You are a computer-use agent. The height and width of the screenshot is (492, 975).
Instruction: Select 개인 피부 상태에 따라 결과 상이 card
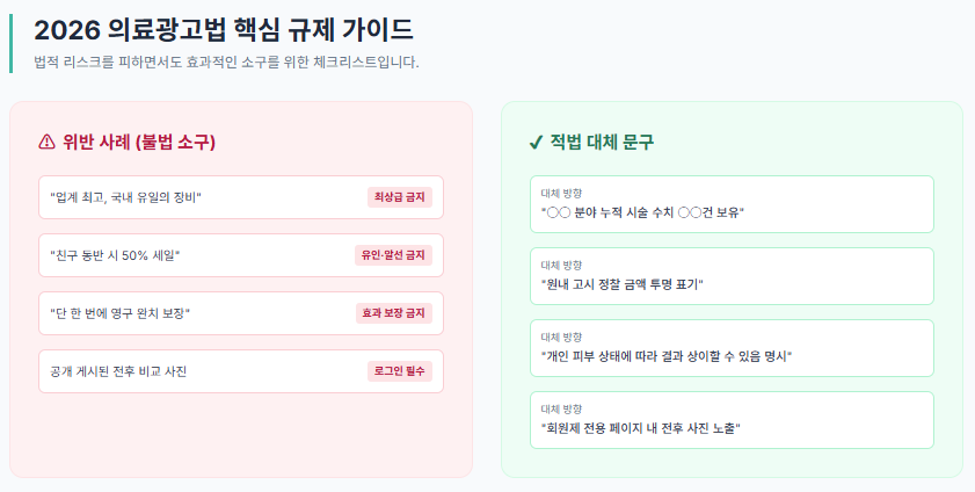pyautogui.click(x=732, y=348)
